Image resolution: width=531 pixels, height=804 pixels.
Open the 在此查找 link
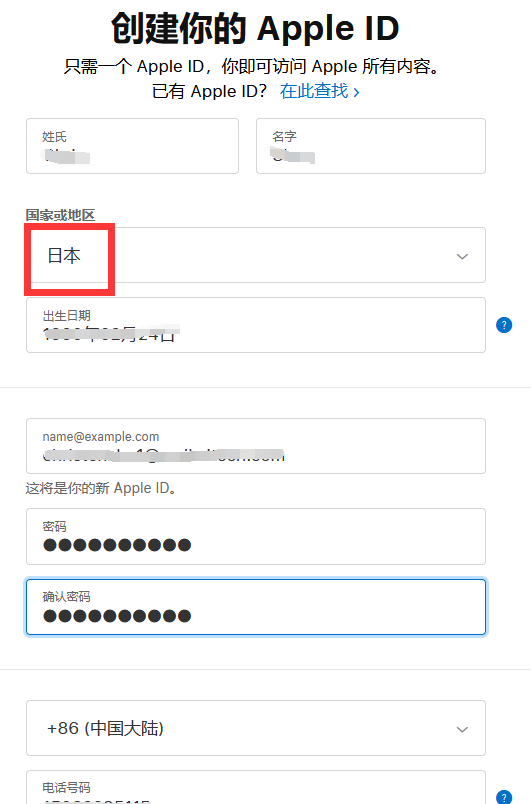click(319, 91)
